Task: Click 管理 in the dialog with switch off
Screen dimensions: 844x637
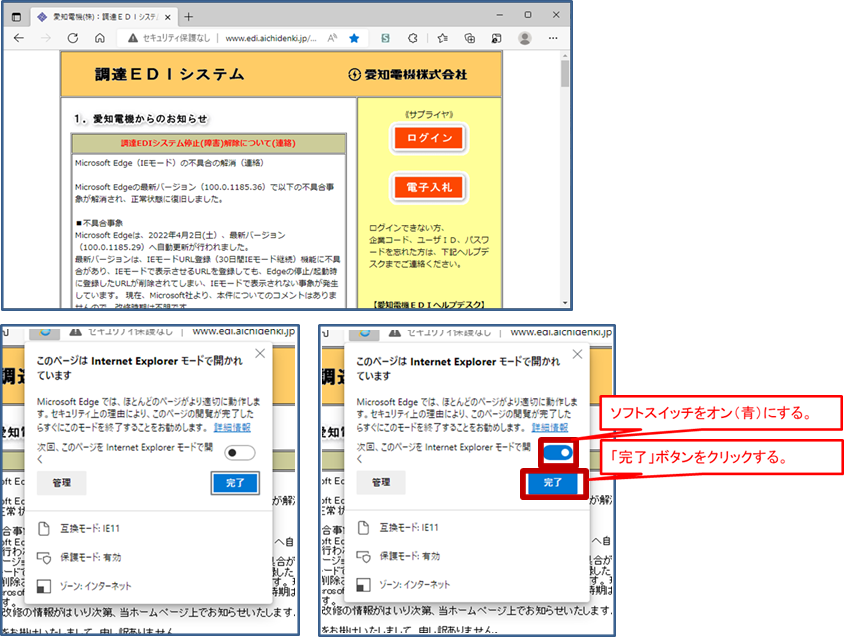Action: pyautogui.click(x=61, y=482)
